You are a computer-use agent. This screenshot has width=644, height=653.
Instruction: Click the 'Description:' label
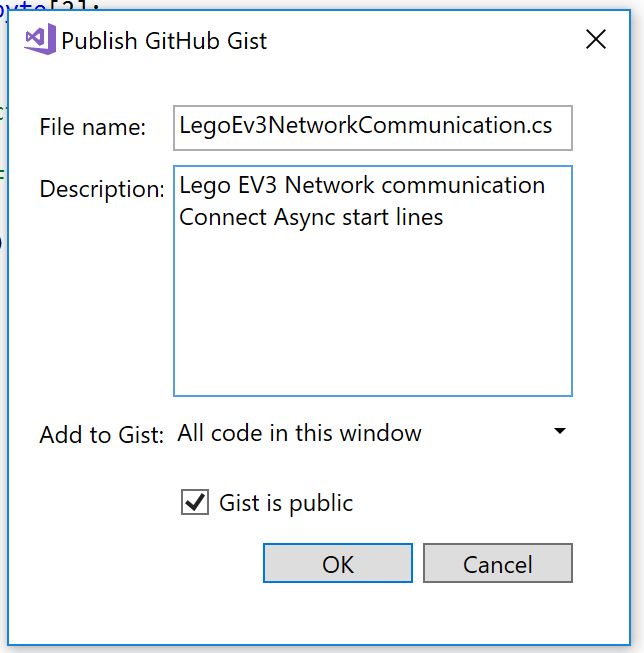(x=102, y=188)
